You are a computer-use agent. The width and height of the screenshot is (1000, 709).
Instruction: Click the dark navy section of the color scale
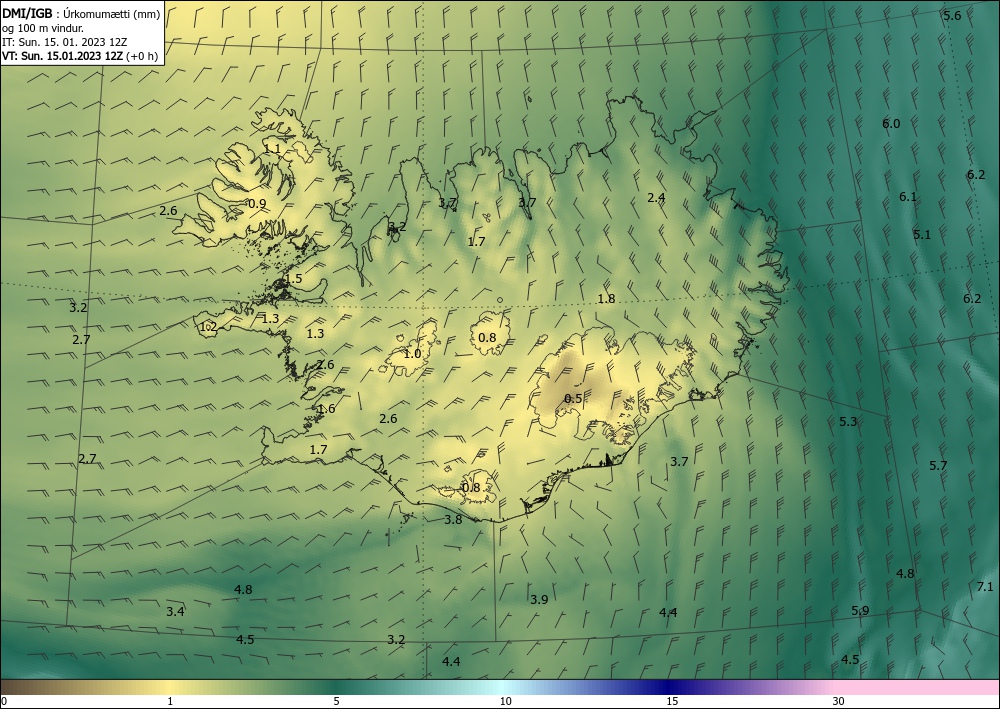click(666, 687)
